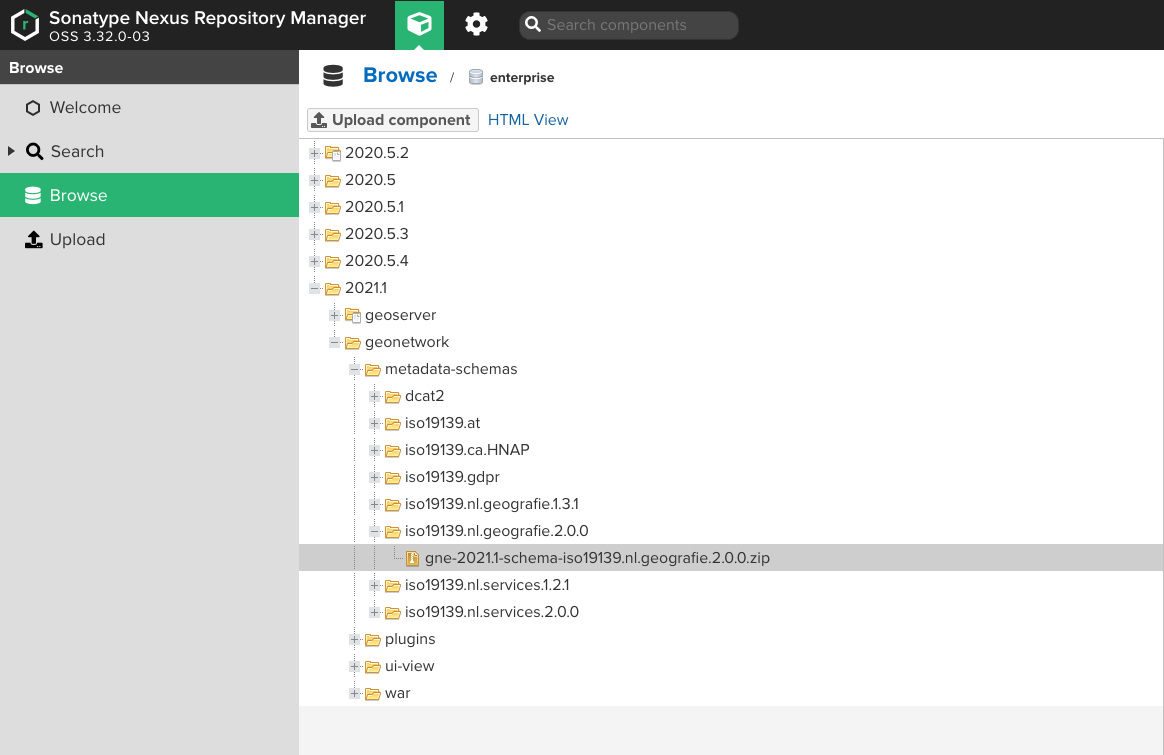Screen dimensions: 1164x755
Task: Expand the 2020.5.2 folder
Action: coord(315,153)
